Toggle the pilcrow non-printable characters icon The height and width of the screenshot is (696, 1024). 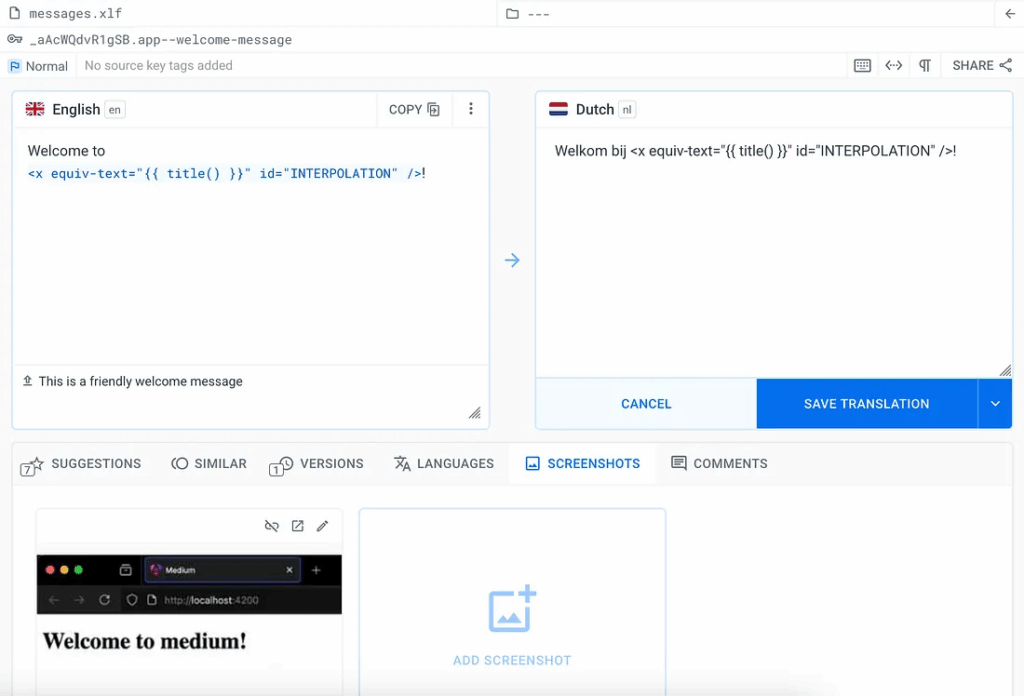pyautogui.click(x=925, y=66)
